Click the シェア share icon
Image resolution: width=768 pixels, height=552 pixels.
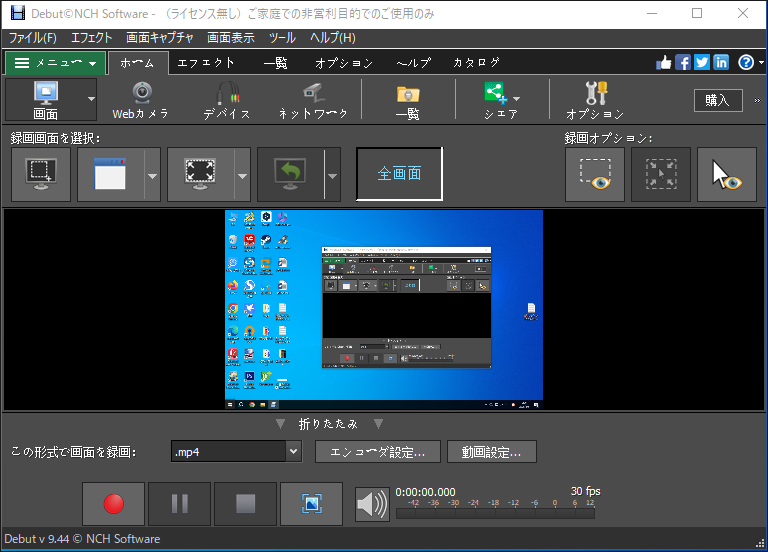point(495,93)
